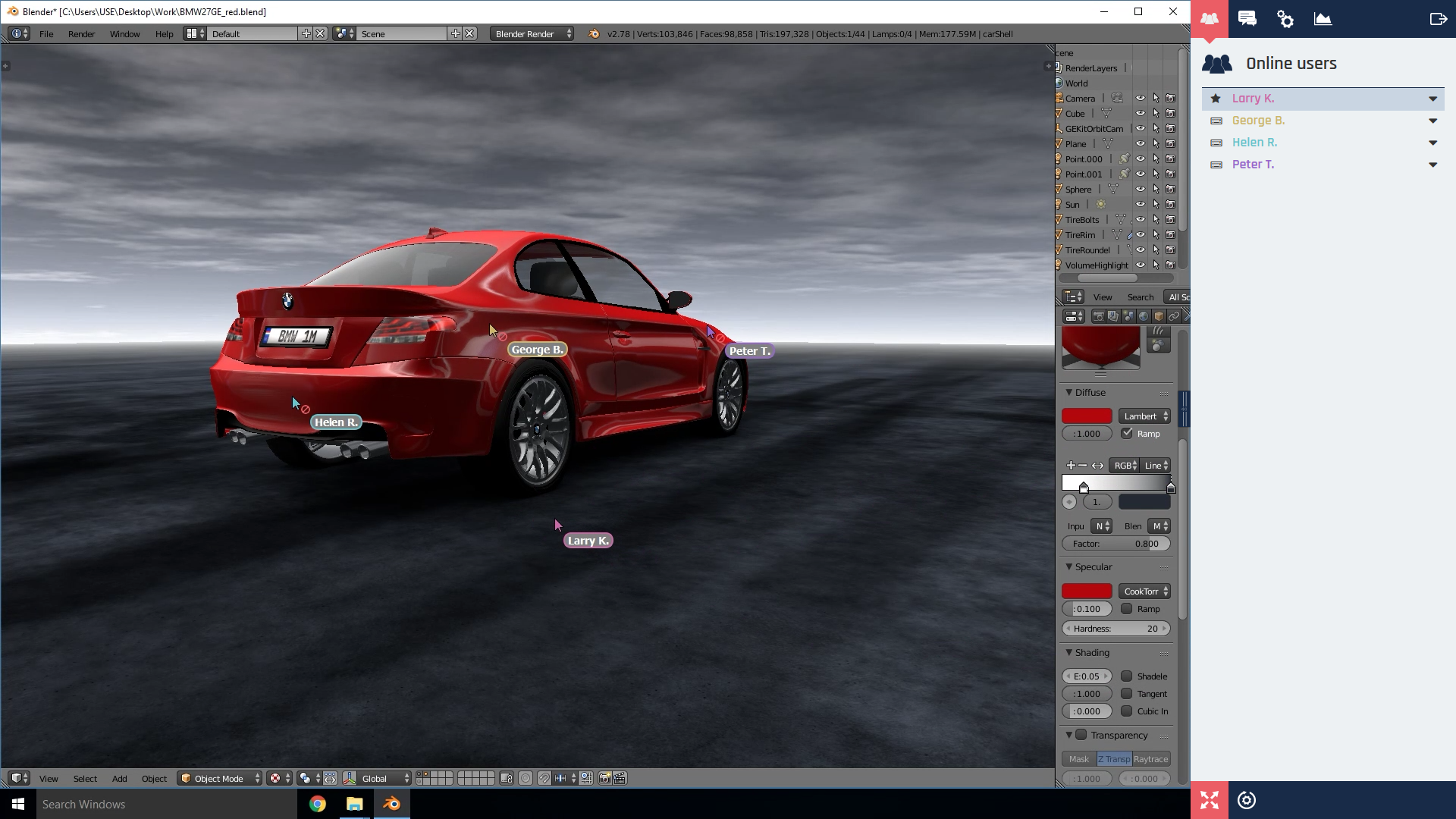Open the viewport Object menu
This screenshot has width=1456, height=819.
pyautogui.click(x=154, y=778)
